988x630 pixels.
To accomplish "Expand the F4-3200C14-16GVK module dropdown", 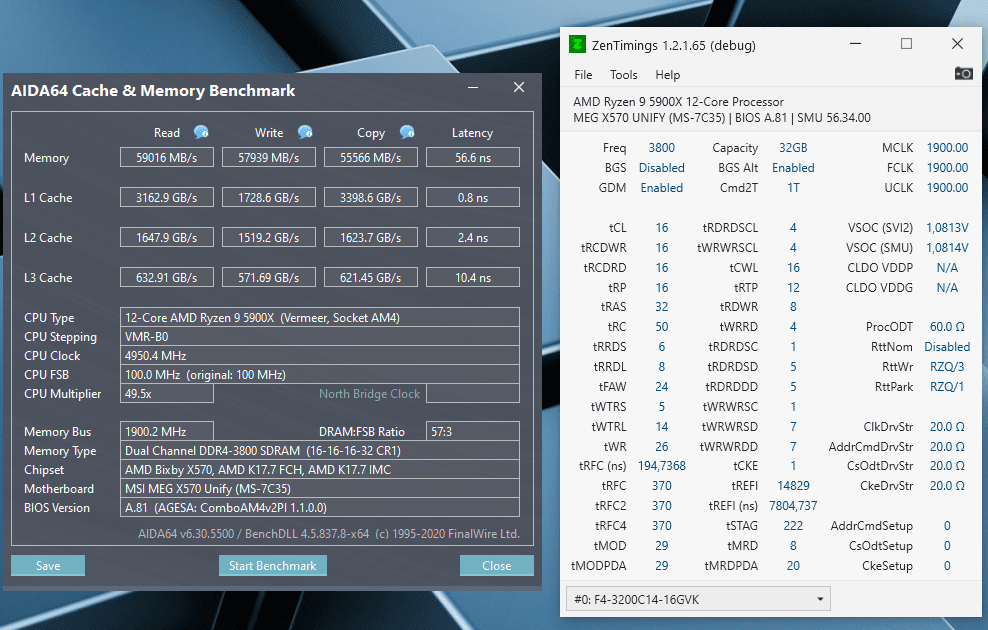I will click(698, 599).
